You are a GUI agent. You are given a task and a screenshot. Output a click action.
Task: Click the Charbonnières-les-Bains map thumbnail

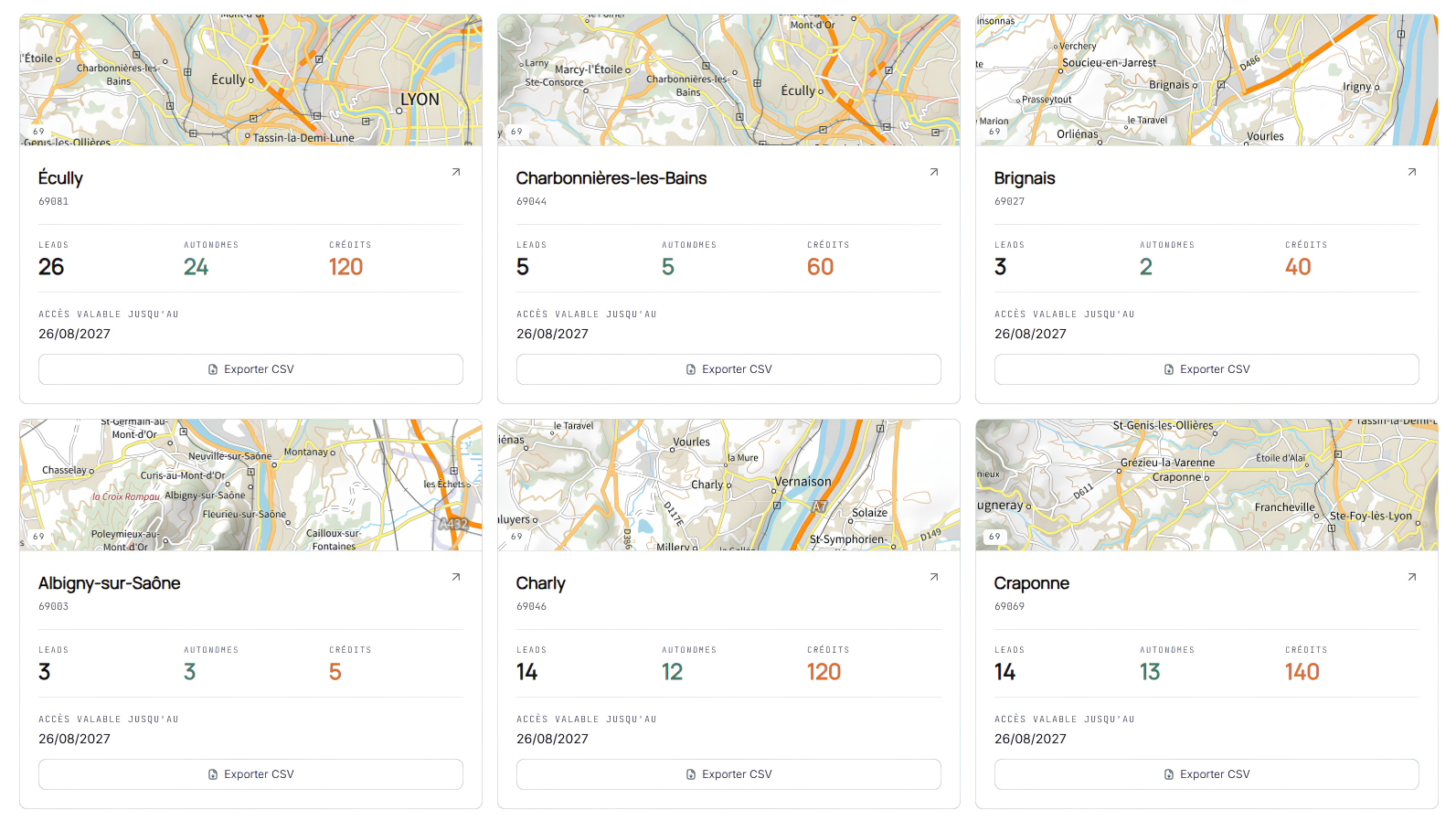click(728, 80)
